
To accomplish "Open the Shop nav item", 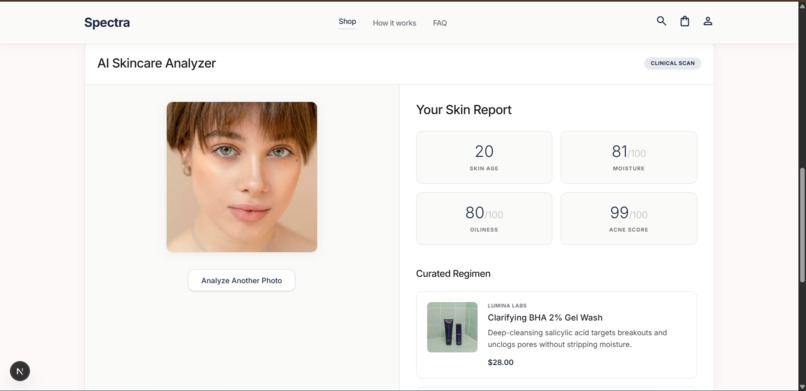I will point(347,22).
